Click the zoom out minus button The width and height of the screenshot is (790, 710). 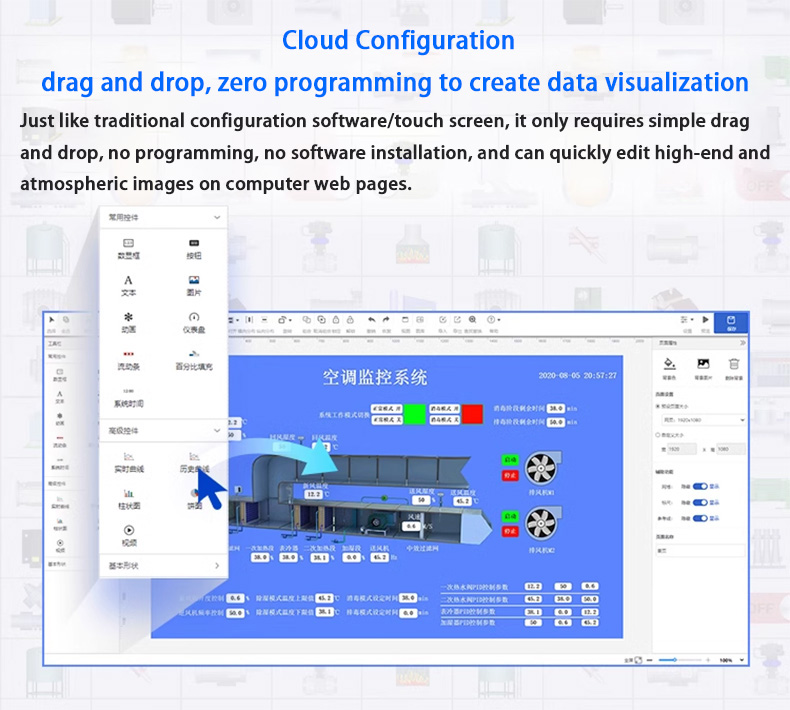coord(650,660)
